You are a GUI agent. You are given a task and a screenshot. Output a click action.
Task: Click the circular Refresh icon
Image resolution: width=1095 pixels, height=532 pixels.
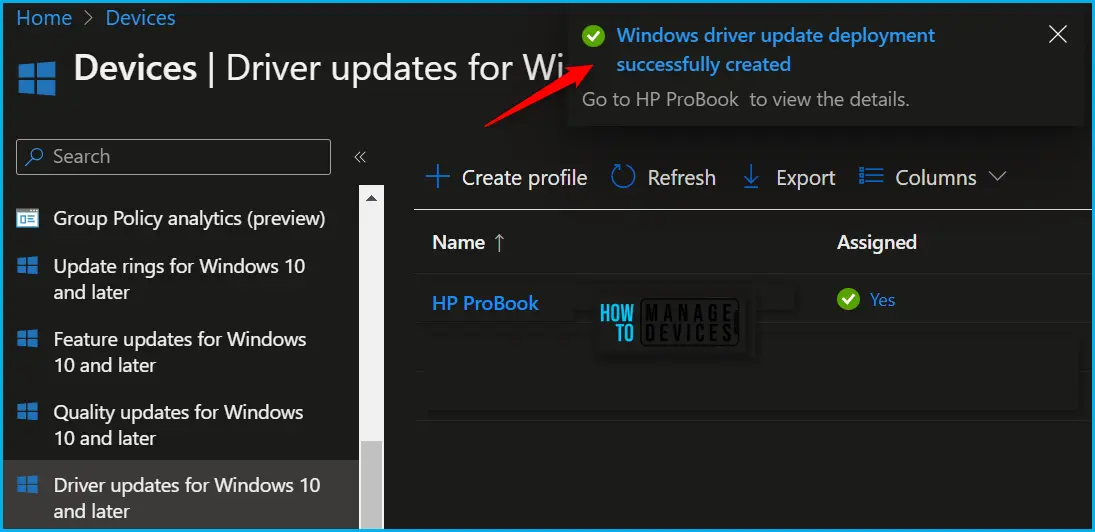point(623,177)
